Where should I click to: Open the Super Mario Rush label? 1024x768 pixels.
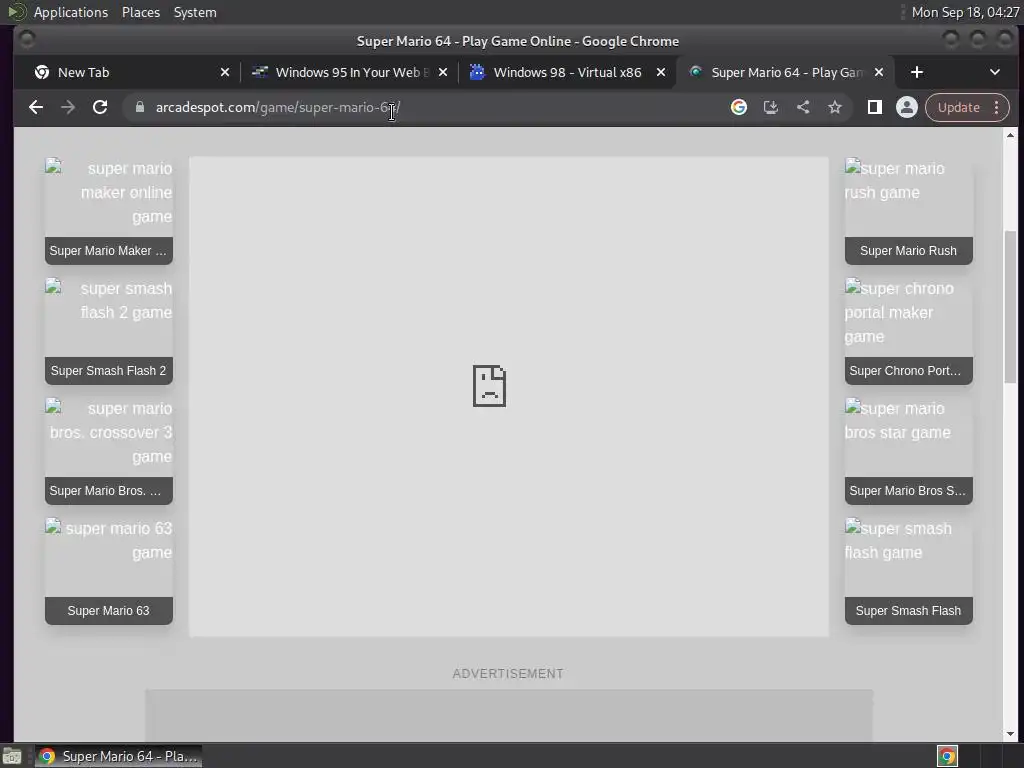pos(908,251)
